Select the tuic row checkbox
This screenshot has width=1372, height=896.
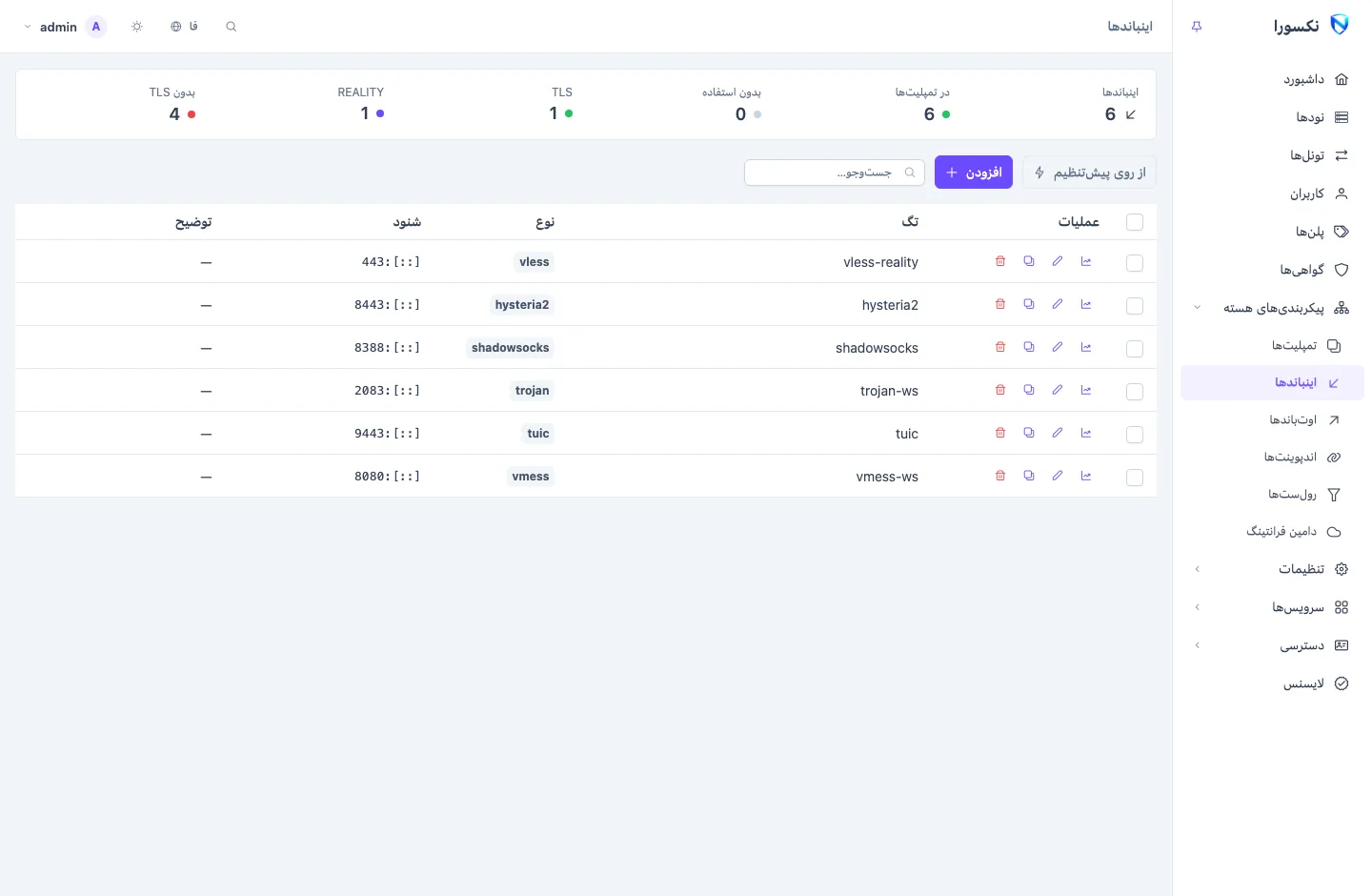tap(1135, 435)
